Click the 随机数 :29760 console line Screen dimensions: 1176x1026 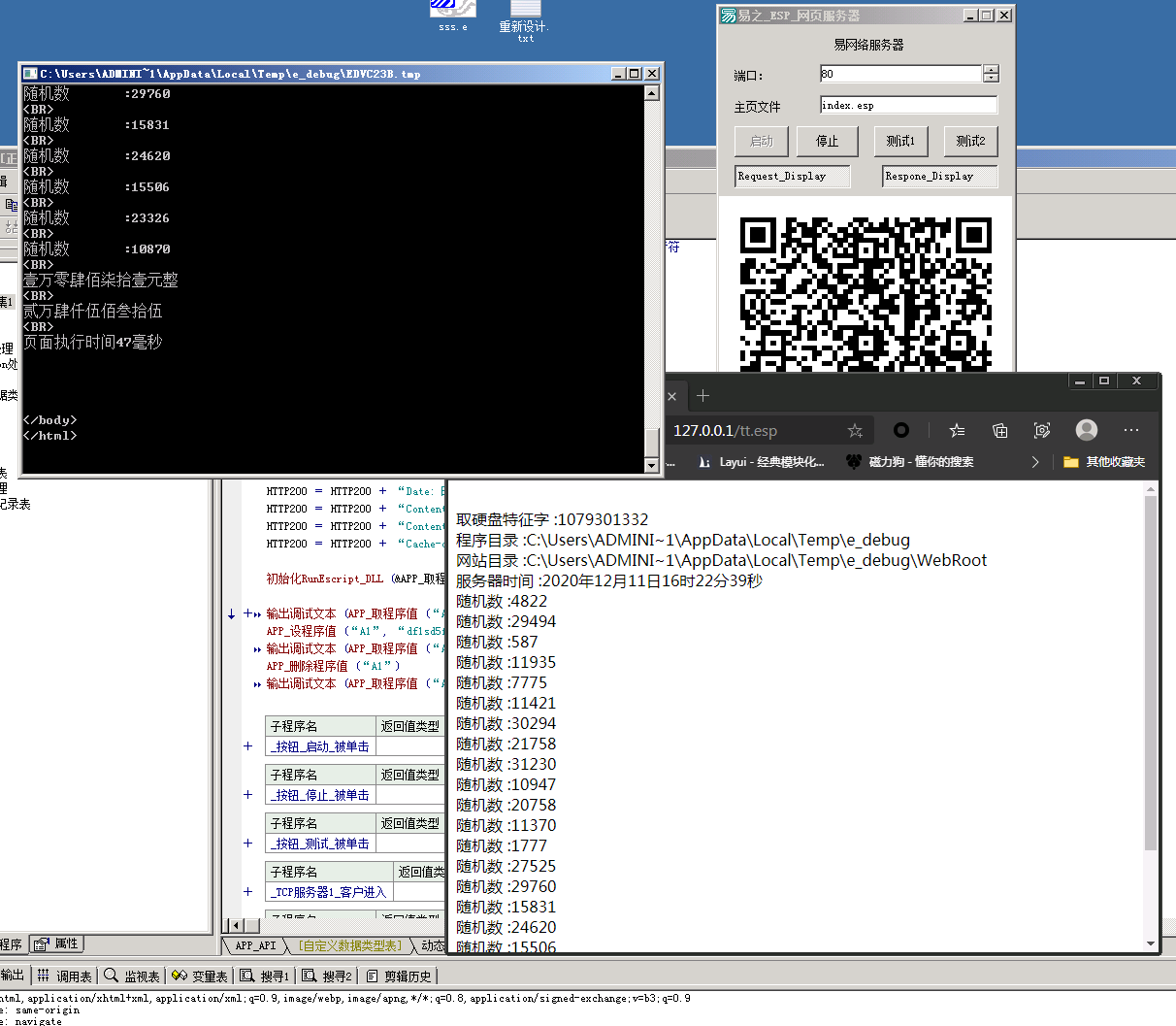click(97, 94)
